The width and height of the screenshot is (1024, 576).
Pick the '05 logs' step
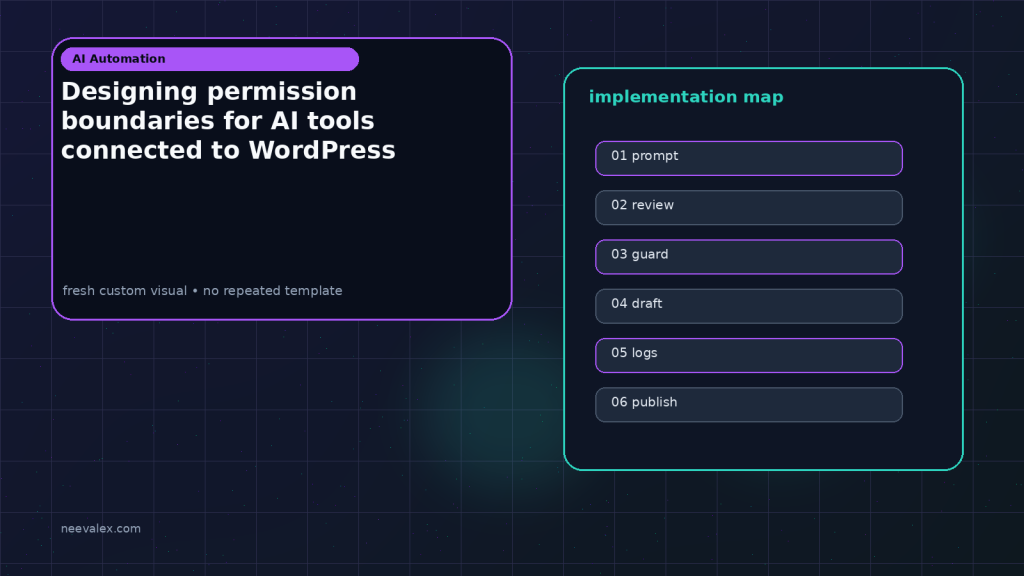[x=748, y=355]
